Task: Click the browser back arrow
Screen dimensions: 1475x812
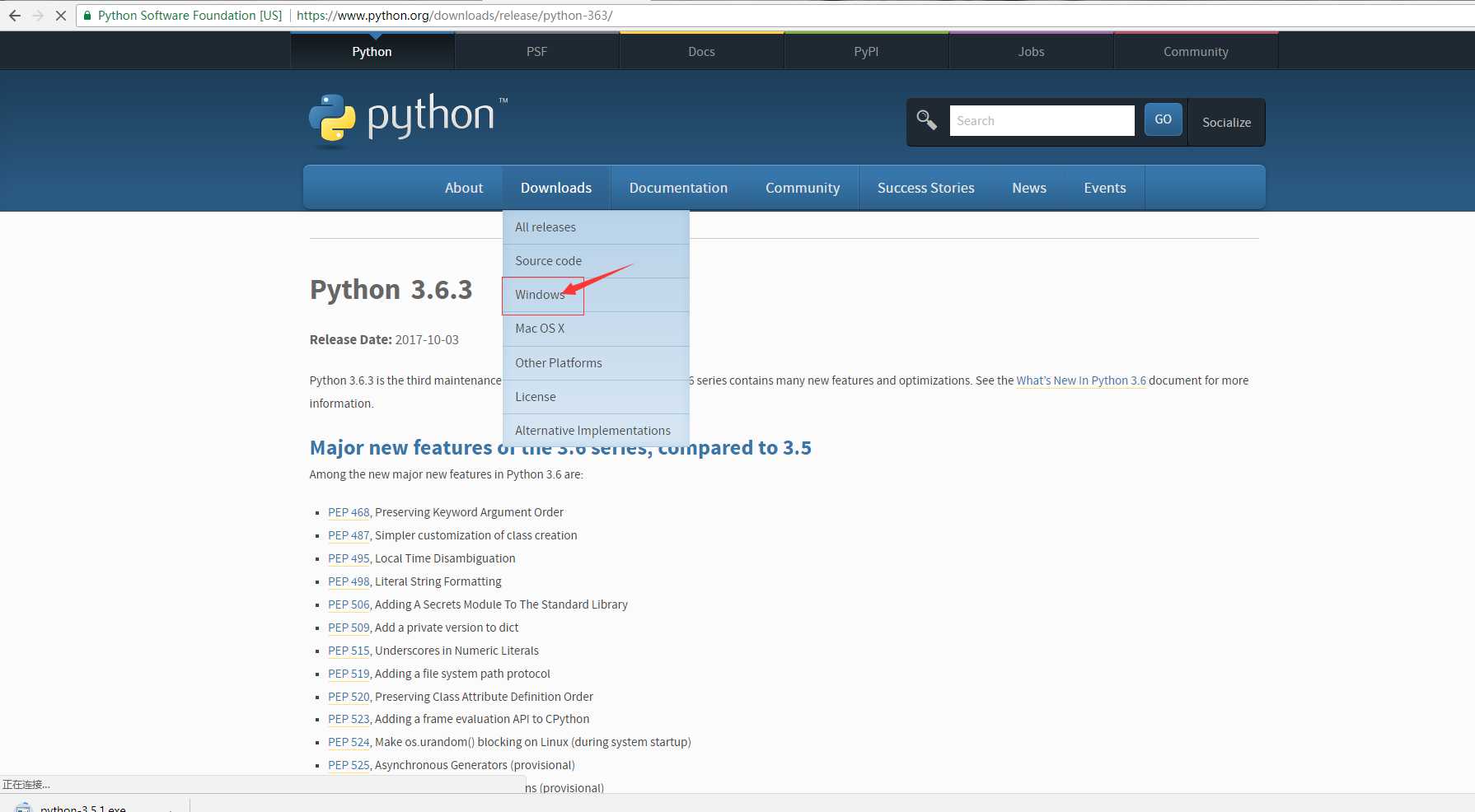Action: pyautogui.click(x=15, y=16)
